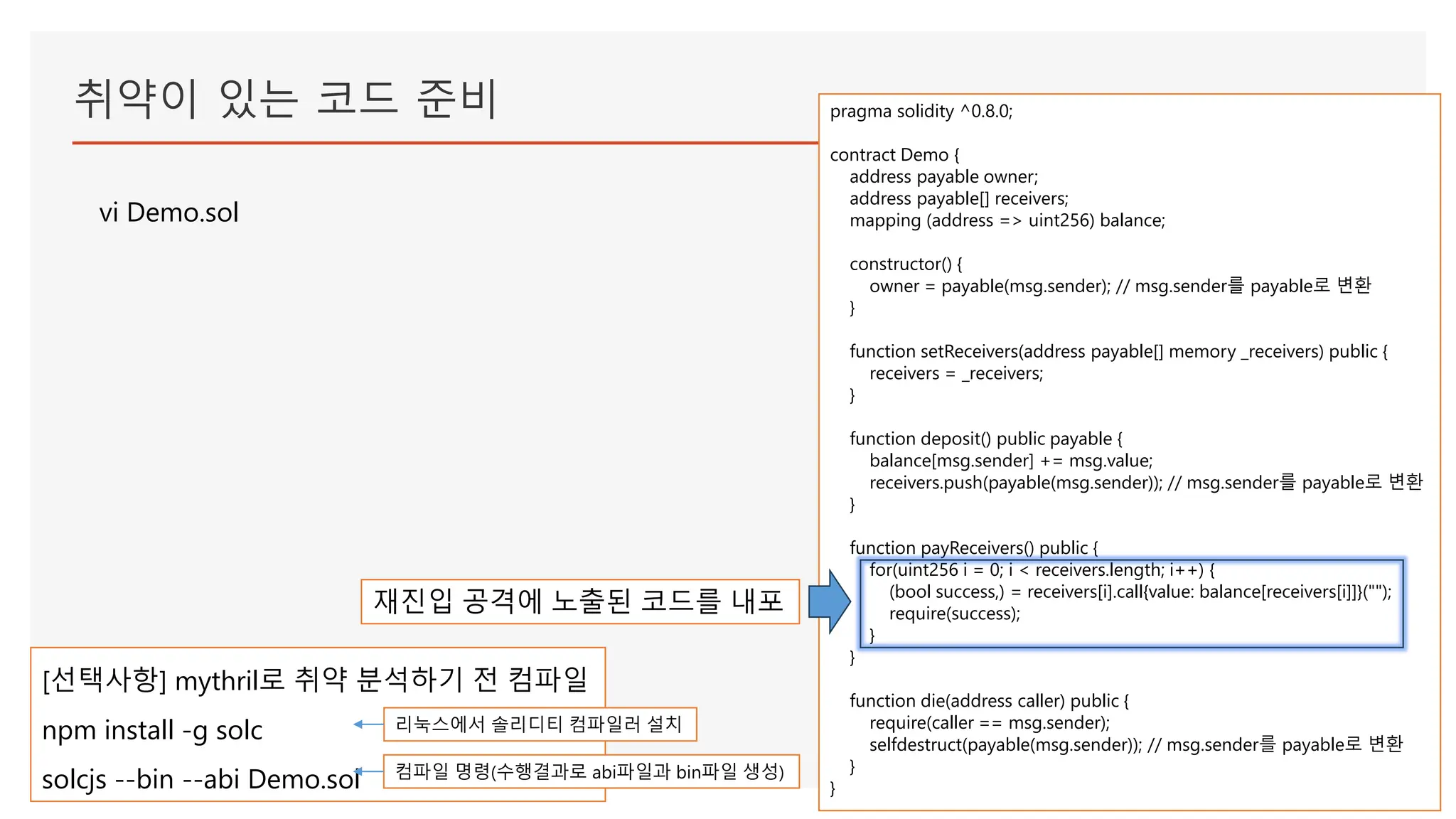Click the slide title '취약이 있는 코드 준비'

pyautogui.click(x=285, y=99)
